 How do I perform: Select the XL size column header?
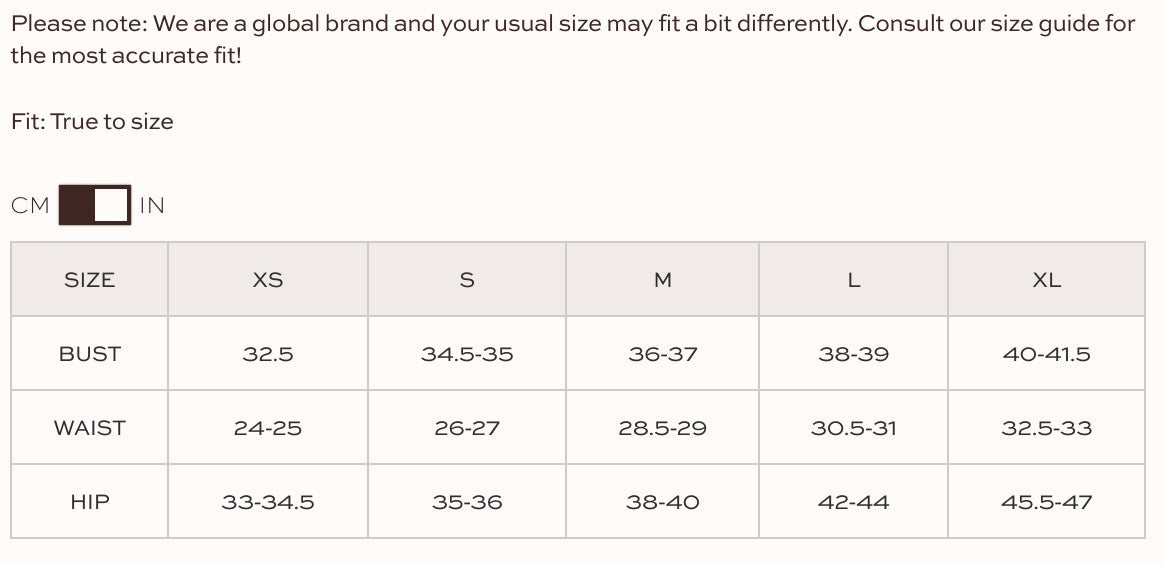pos(1046,280)
